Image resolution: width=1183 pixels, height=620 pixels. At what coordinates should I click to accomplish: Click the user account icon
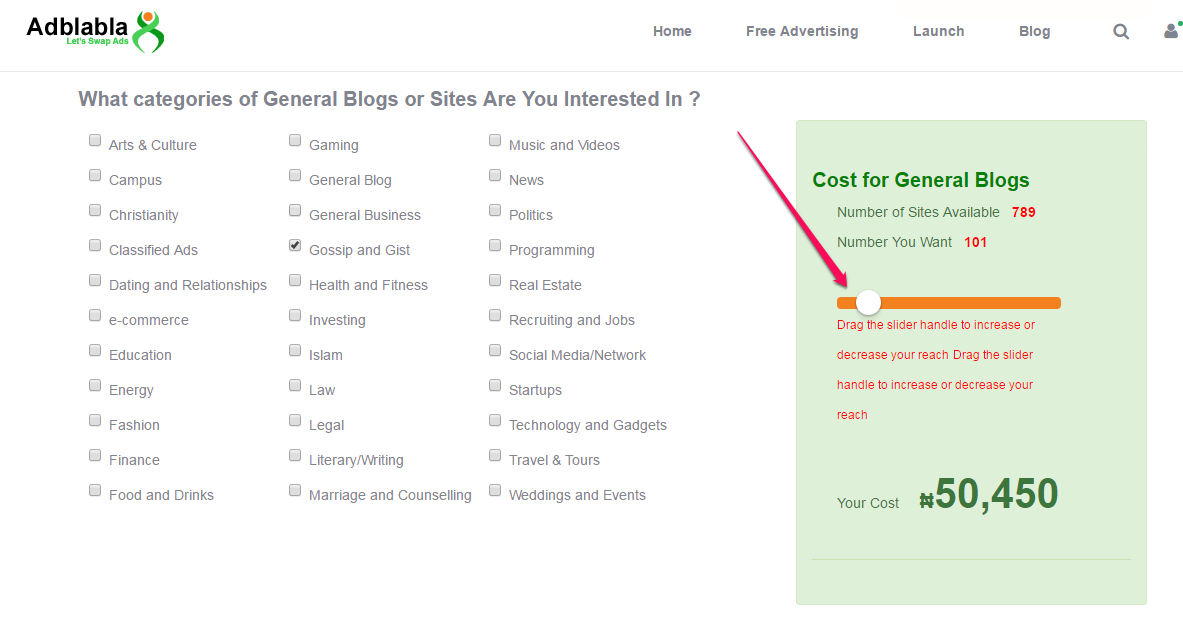[x=1172, y=30]
